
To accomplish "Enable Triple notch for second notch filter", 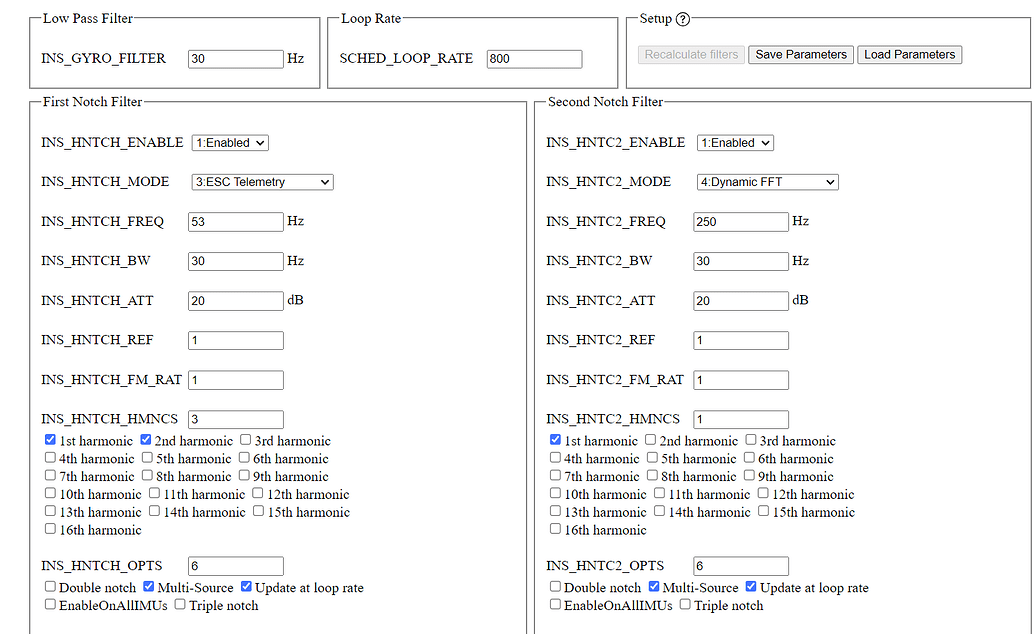I will tap(685, 604).
